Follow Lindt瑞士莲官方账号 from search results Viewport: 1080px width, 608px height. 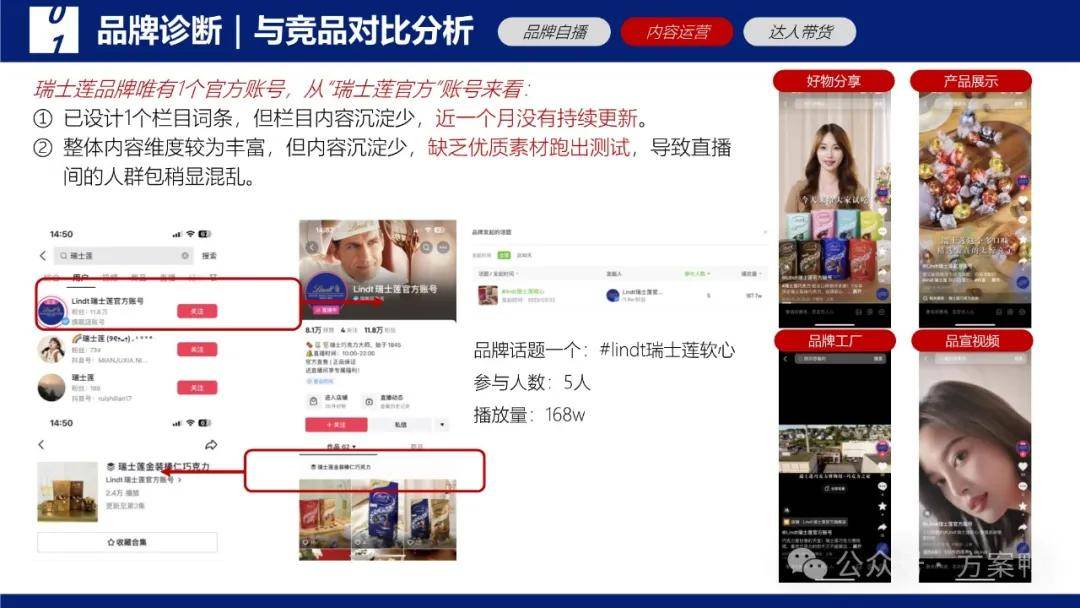point(197,311)
